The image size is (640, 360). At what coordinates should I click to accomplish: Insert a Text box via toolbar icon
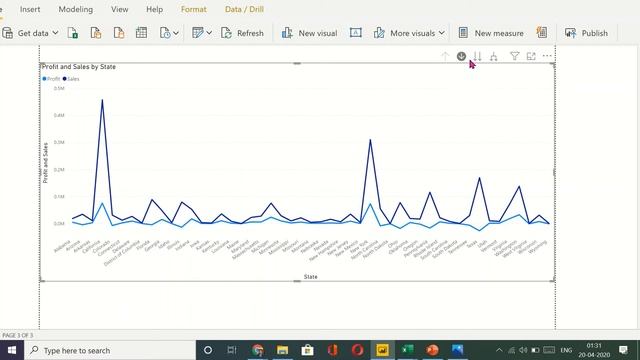(x=356, y=33)
